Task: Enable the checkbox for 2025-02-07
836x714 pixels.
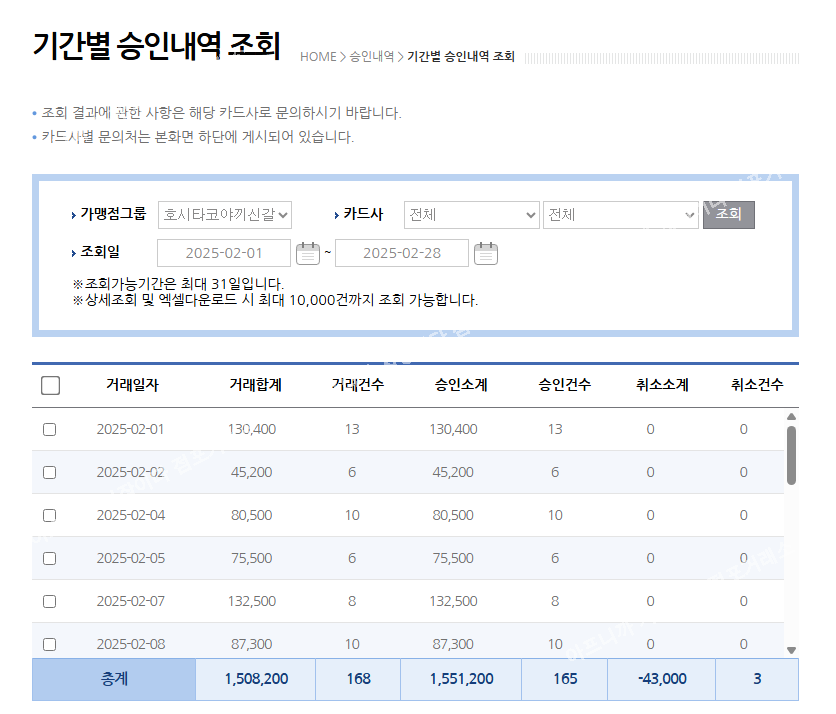Action: point(50,601)
